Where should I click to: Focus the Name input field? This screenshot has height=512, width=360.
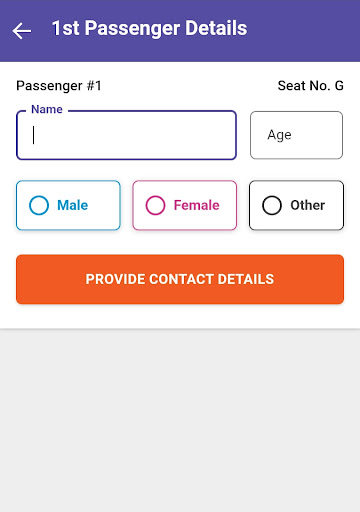tap(127, 135)
